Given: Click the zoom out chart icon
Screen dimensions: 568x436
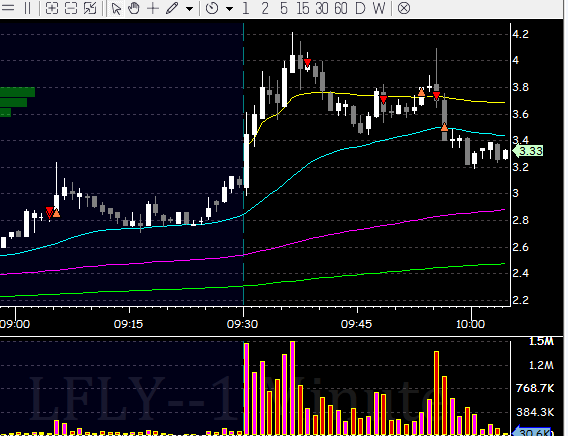Looking at the screenshot, I should pyautogui.click(x=71, y=8).
